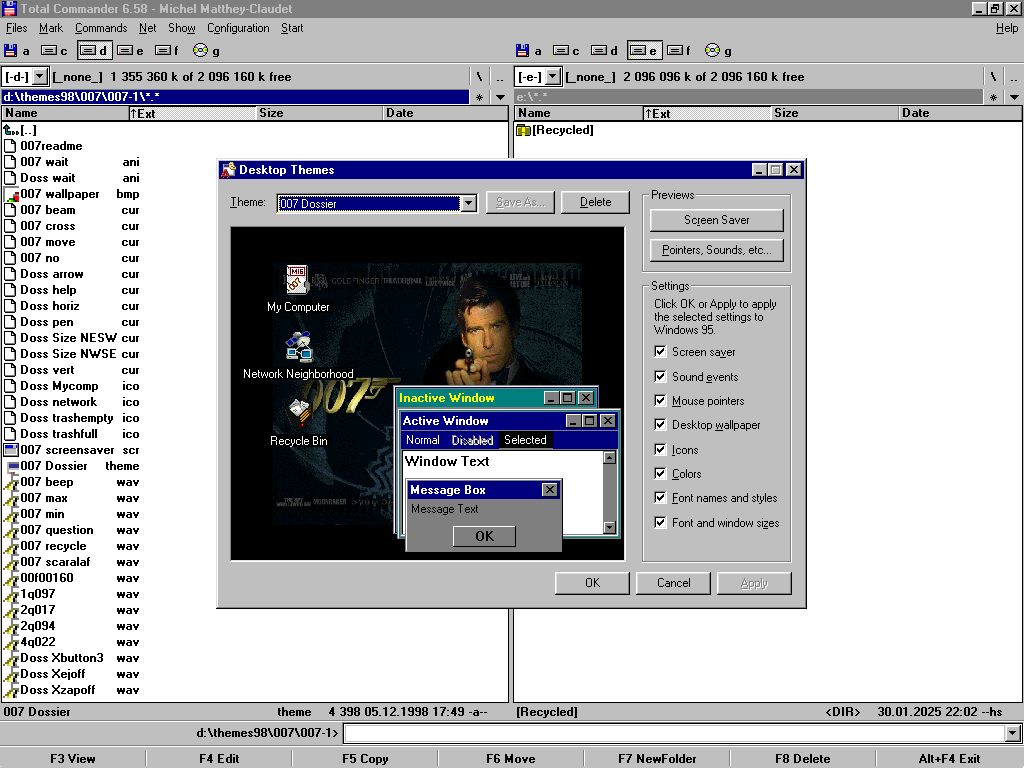Viewport: 1024px width, 768px height.
Task: Click the Network Neighborhood preview icon
Action: pos(298,348)
